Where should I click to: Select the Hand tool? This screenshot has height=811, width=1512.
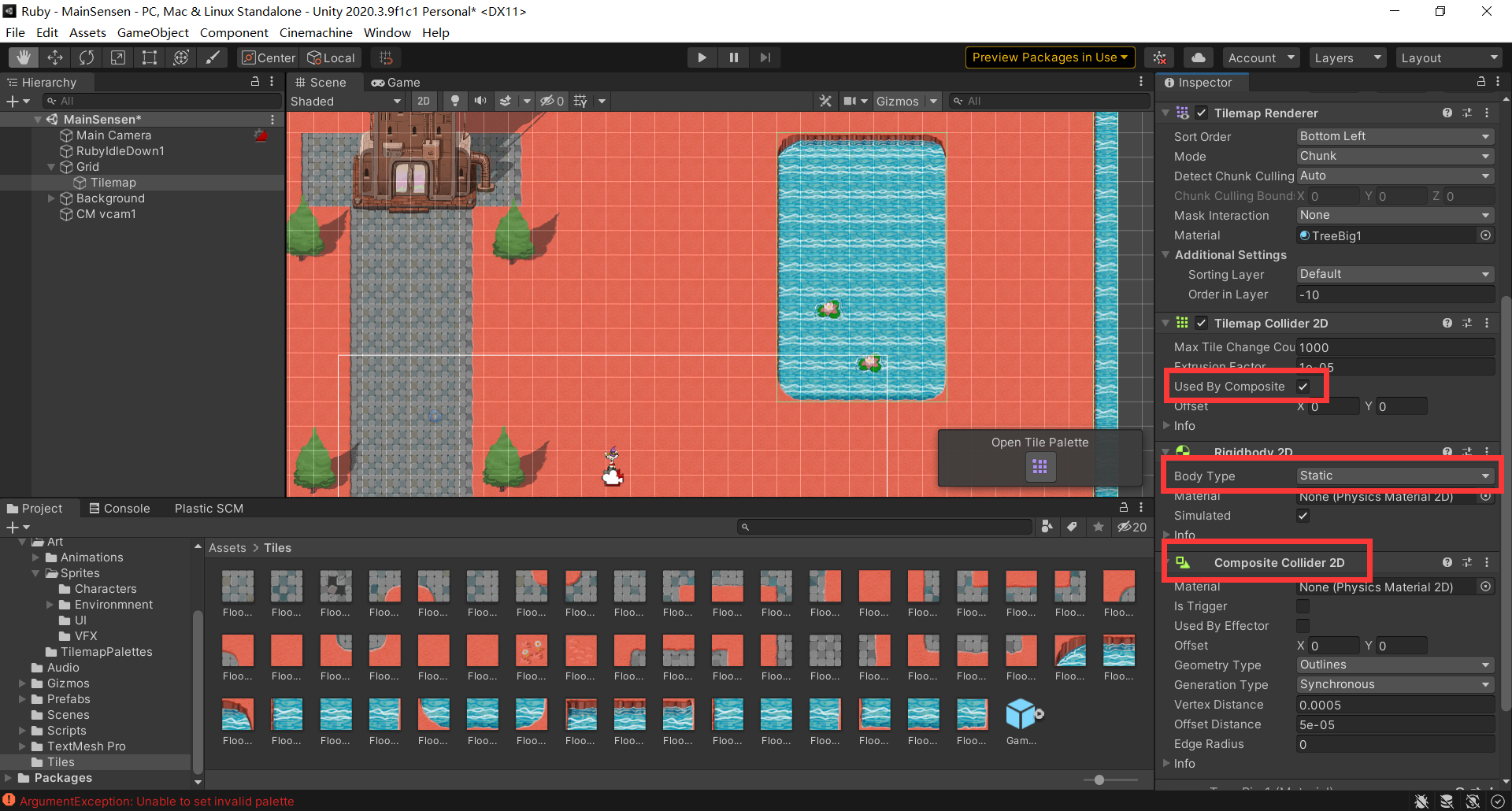point(23,57)
